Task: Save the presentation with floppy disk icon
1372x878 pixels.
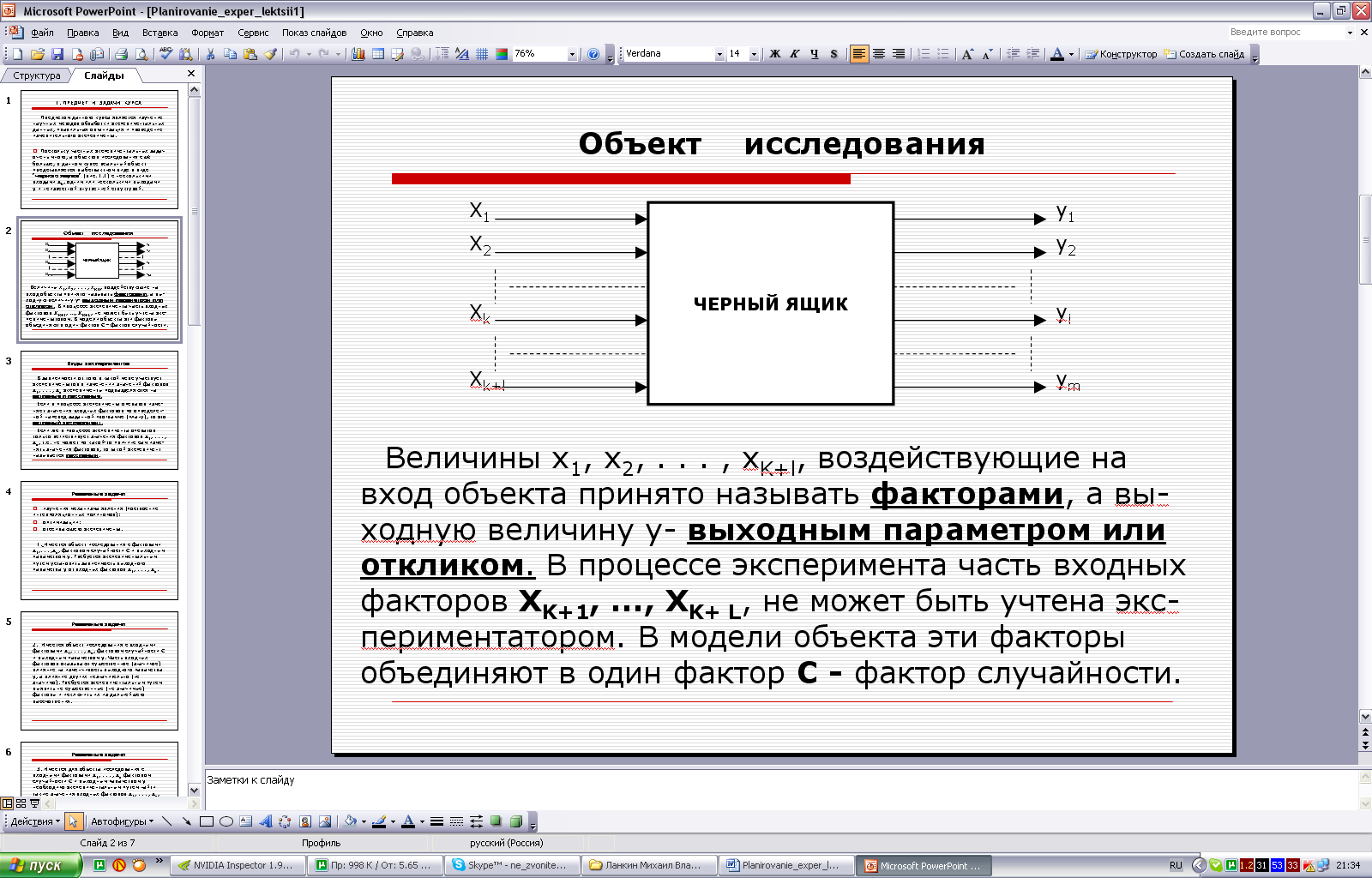Action: coord(57,54)
